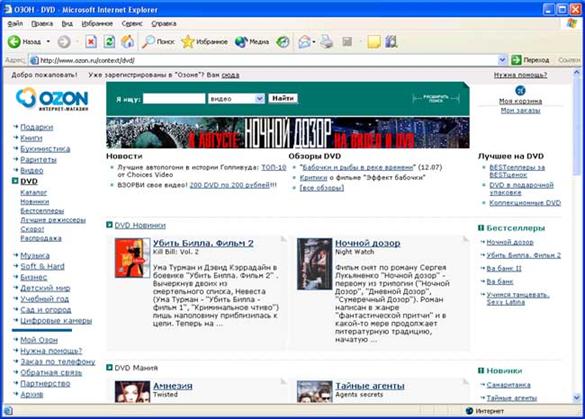
Task: Open the 200 DVD по 200 рублей link
Action: 229,185
